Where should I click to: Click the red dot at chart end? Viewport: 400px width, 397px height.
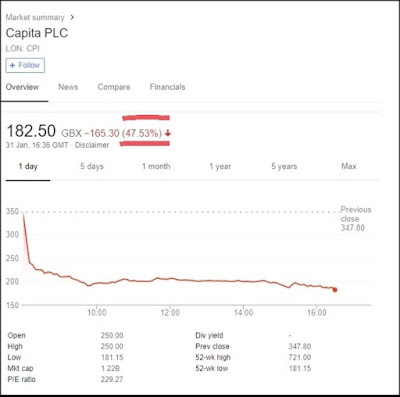click(x=335, y=290)
